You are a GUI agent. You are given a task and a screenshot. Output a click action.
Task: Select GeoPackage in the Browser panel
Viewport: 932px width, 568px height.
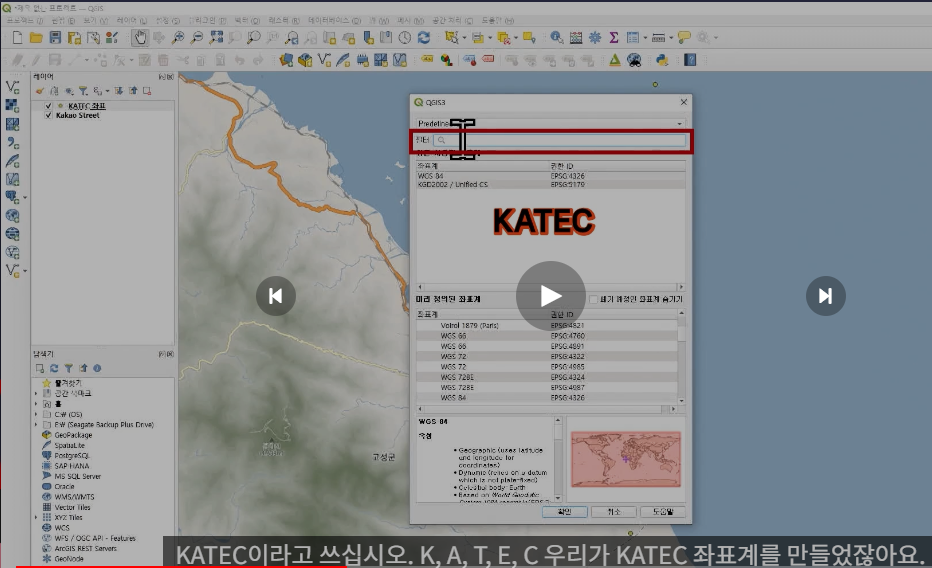73,435
